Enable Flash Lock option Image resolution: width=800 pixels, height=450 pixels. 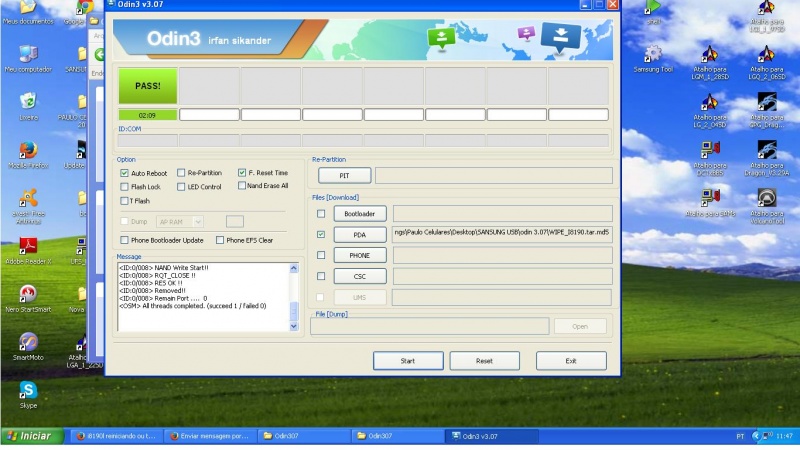pyautogui.click(x=124, y=187)
